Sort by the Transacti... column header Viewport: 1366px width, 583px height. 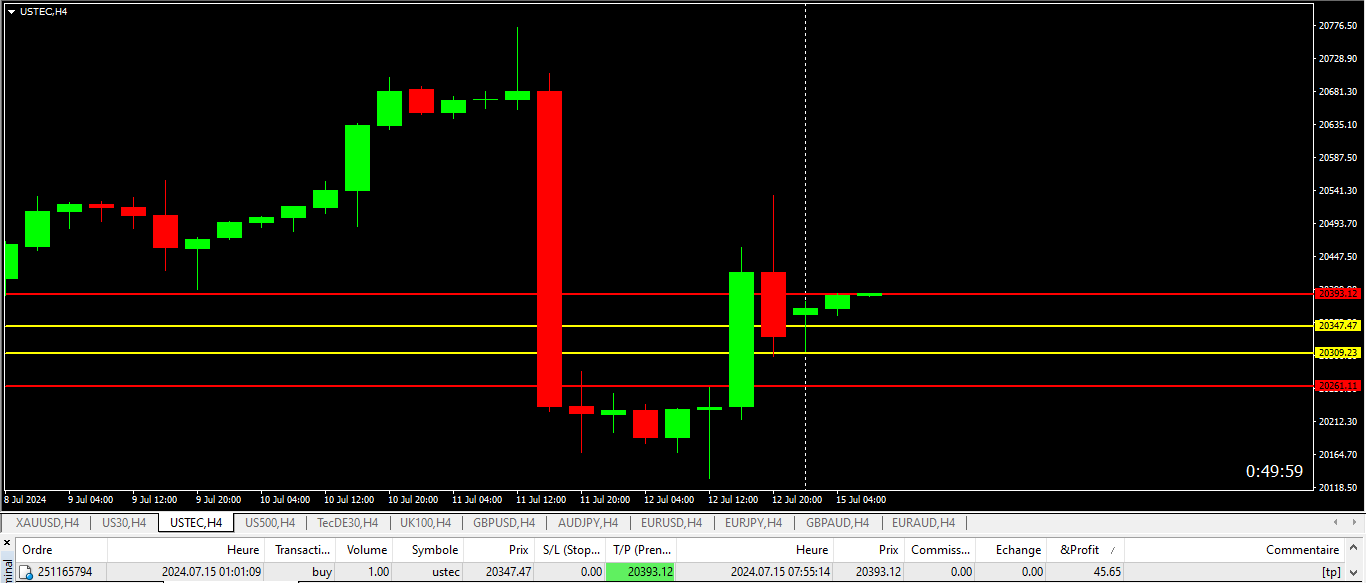point(302,550)
